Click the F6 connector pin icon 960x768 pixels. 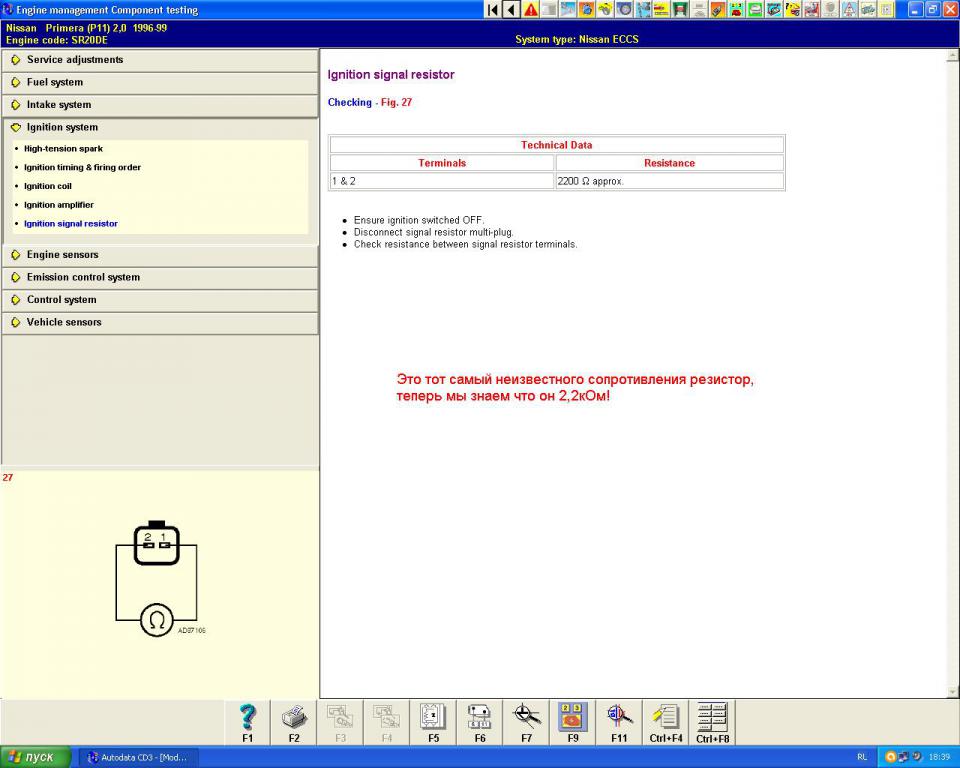pos(480,723)
